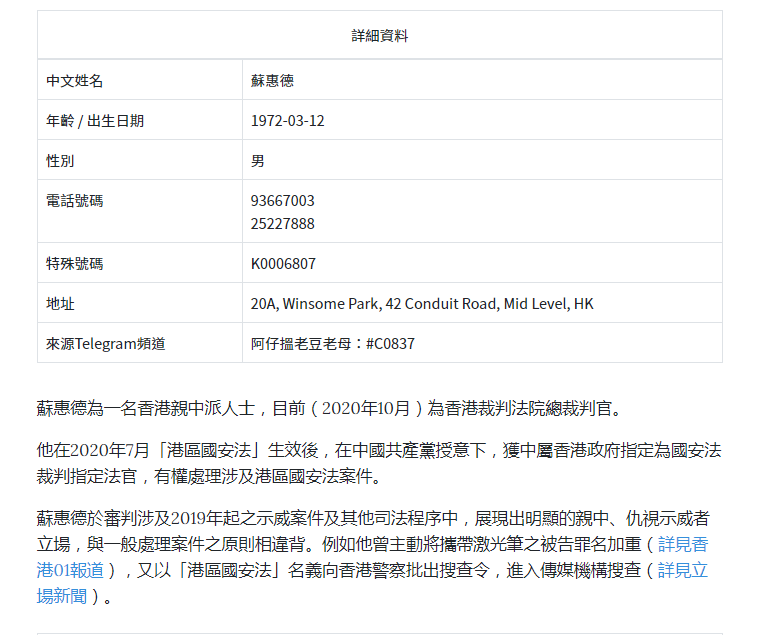Click the value cell beside 地址
Screen dimensions: 758x635
point(482,303)
